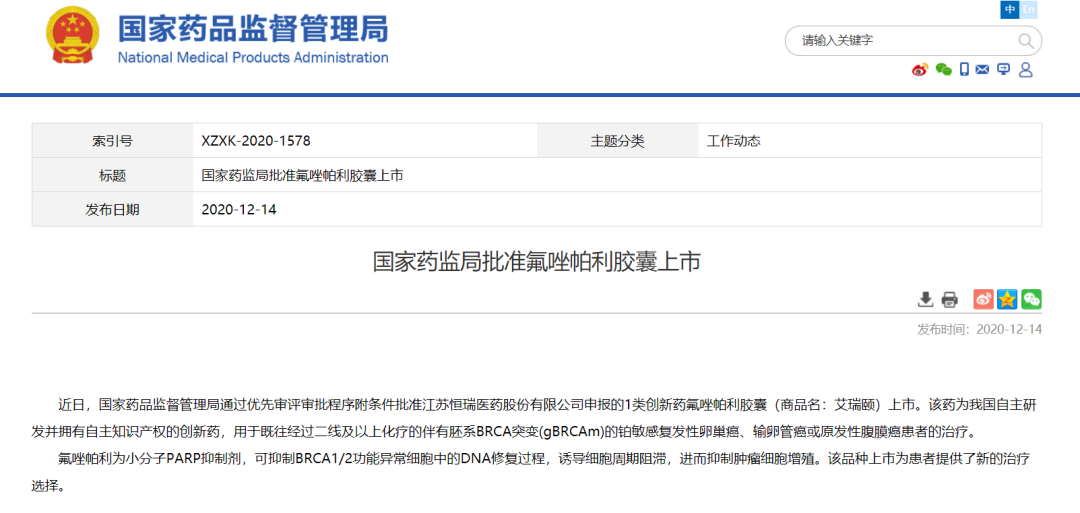This screenshot has height=513, width=1080.
Task: Click the table title 国家药监局批准氟唑帕利胶囊上市
Action: [x=302, y=176]
